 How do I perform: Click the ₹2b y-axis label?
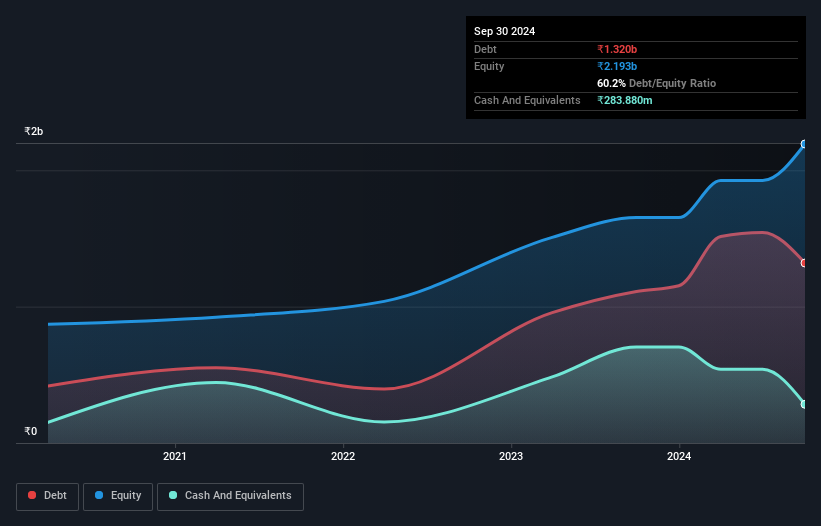pos(34,131)
